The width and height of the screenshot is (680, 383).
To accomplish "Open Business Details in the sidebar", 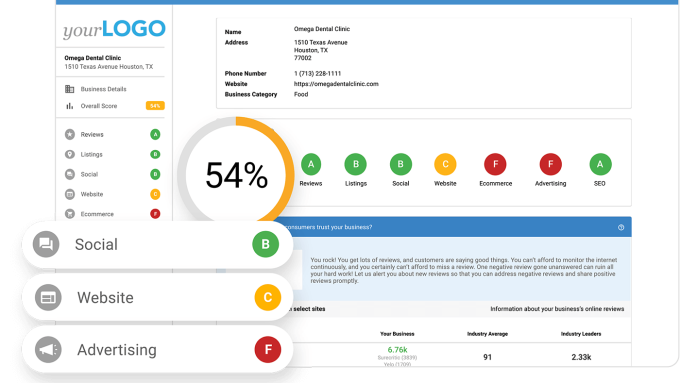I will (103, 89).
